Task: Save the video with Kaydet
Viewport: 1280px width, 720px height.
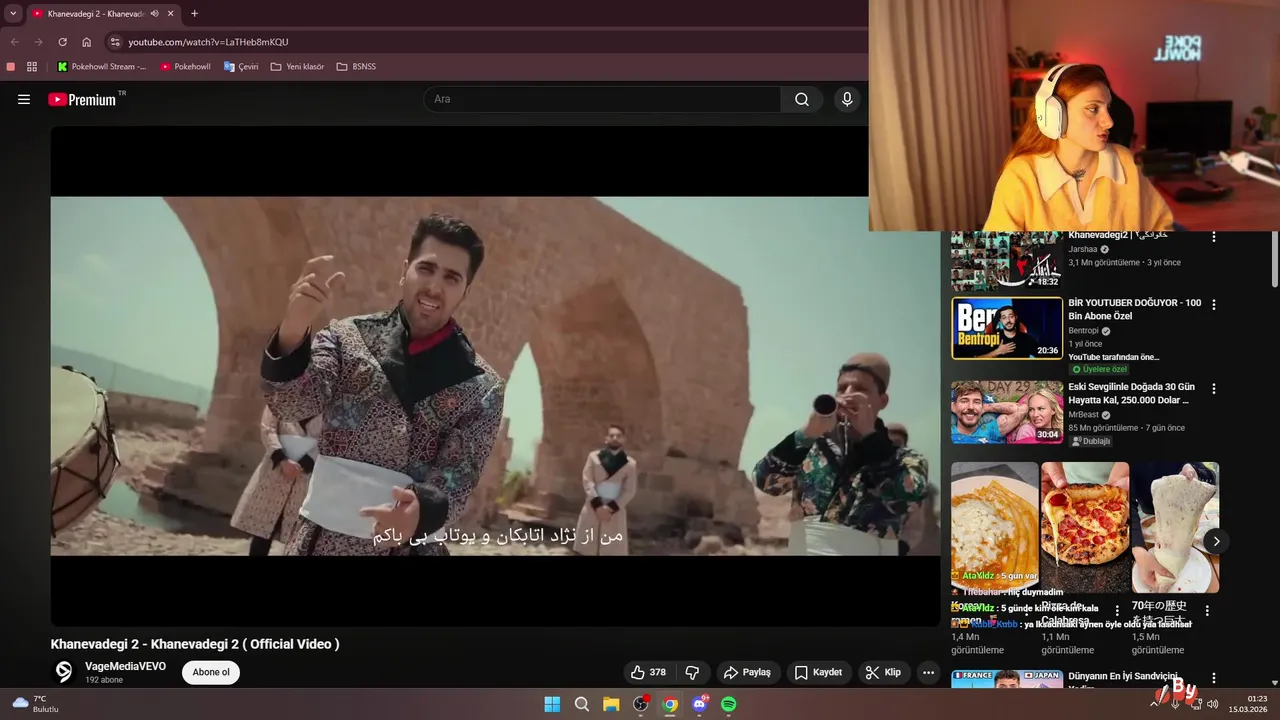Action: pos(818,672)
